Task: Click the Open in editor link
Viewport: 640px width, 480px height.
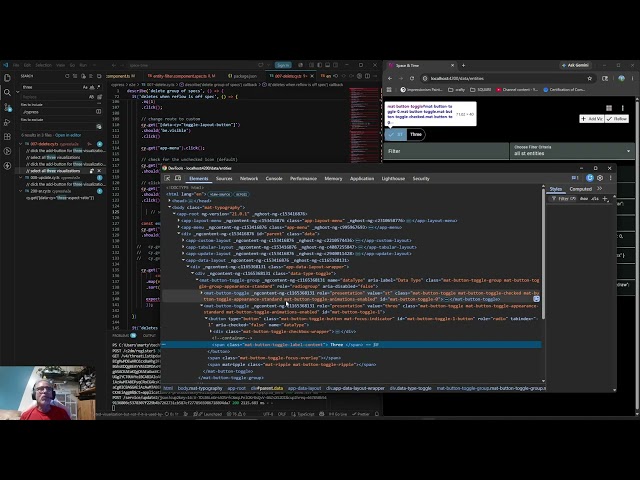Action: click(x=68, y=135)
